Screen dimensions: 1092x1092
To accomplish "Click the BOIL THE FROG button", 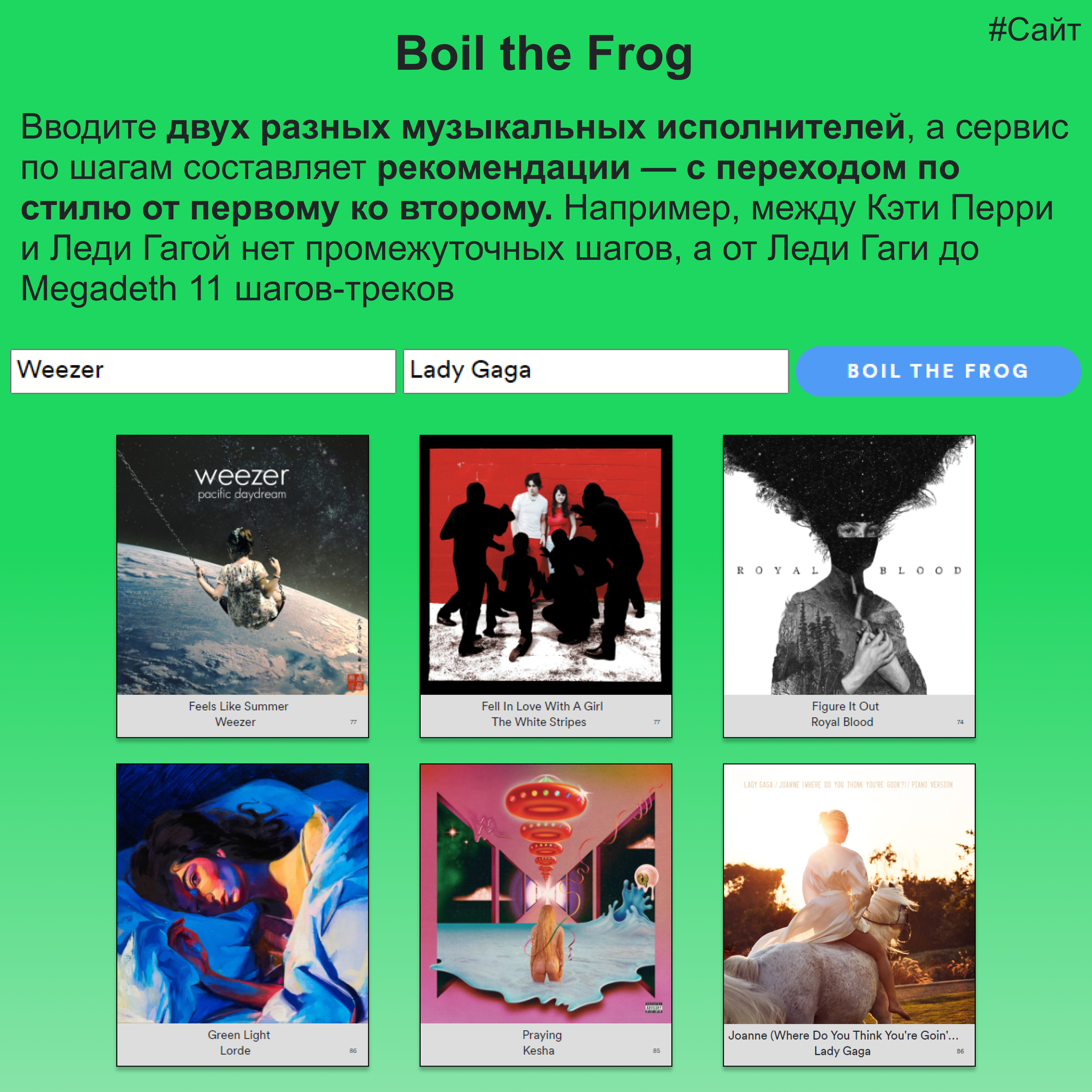I will pos(938,371).
